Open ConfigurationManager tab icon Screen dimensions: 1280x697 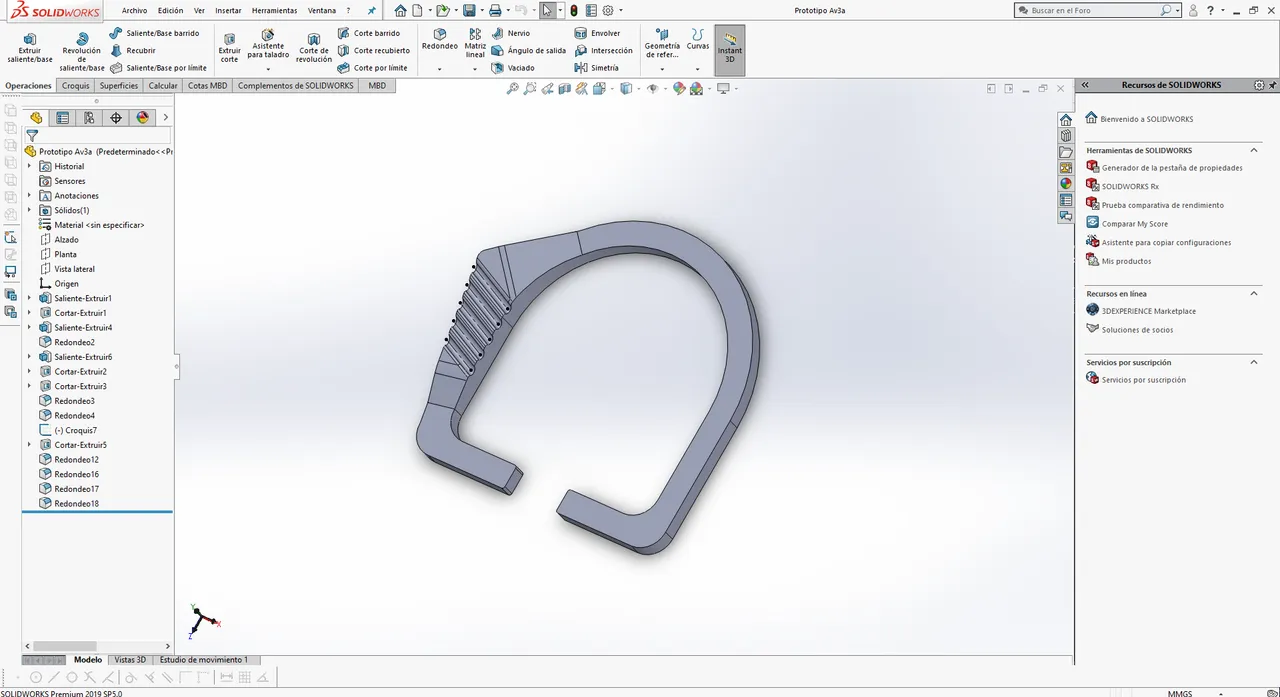tap(89, 118)
